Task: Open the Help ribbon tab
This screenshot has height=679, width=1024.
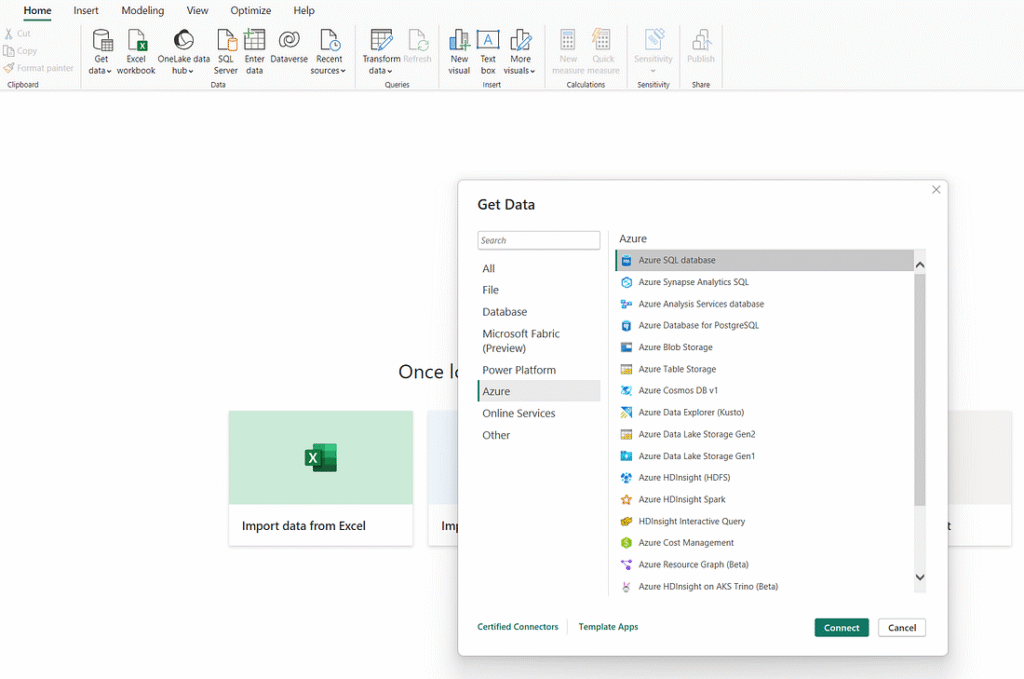Action: click(x=304, y=10)
